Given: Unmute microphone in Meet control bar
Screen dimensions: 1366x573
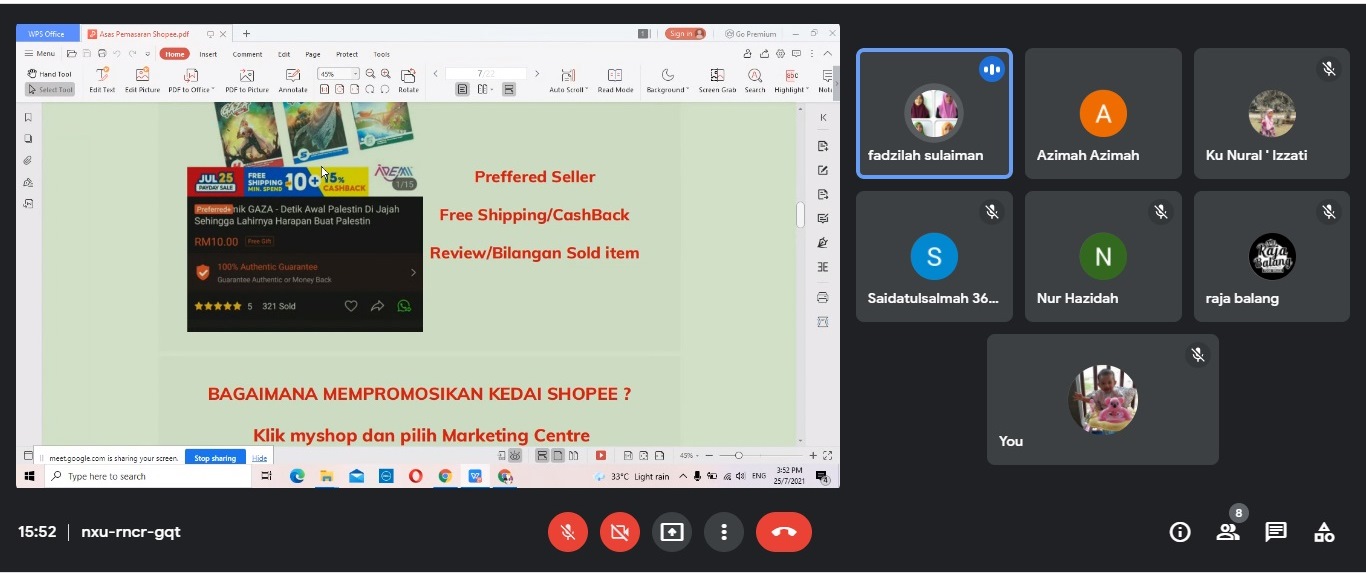Looking at the screenshot, I should tap(568, 532).
